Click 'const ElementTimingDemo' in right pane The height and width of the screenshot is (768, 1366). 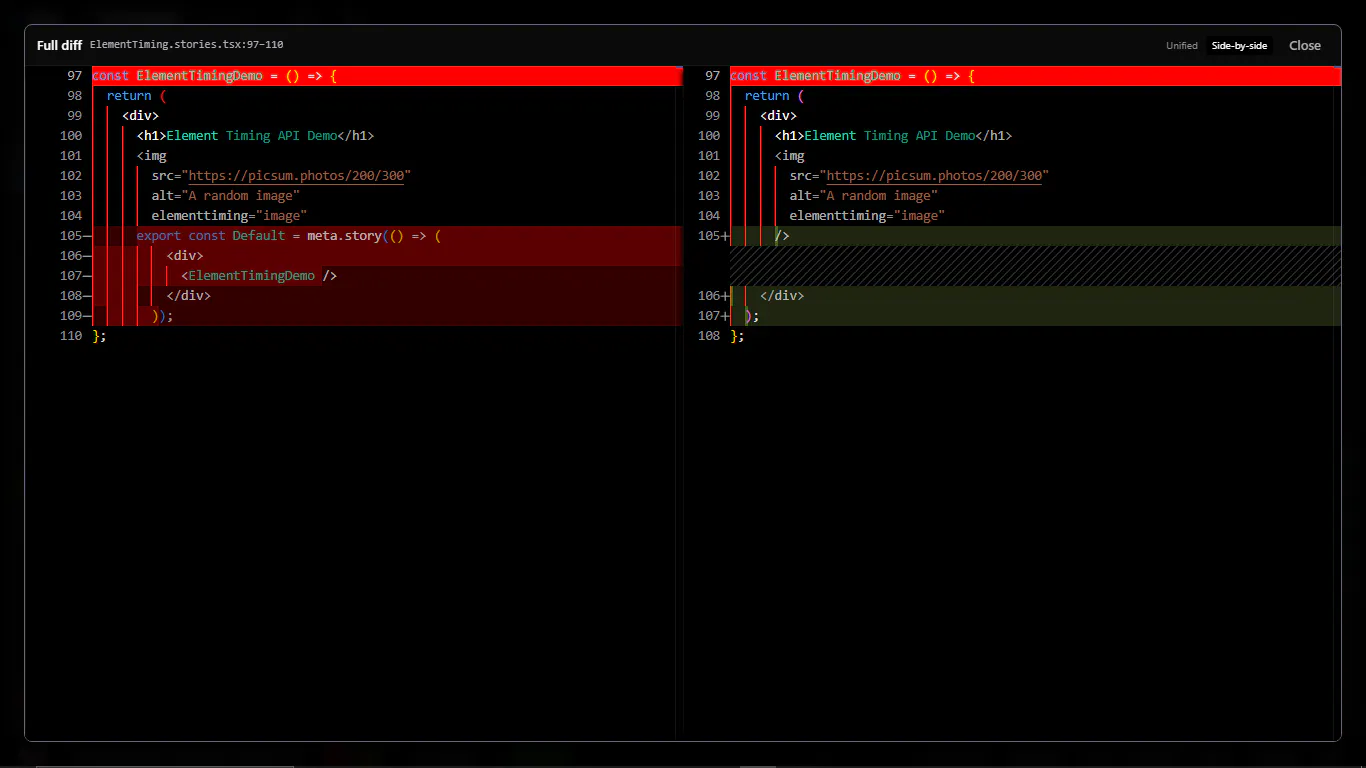click(x=815, y=76)
